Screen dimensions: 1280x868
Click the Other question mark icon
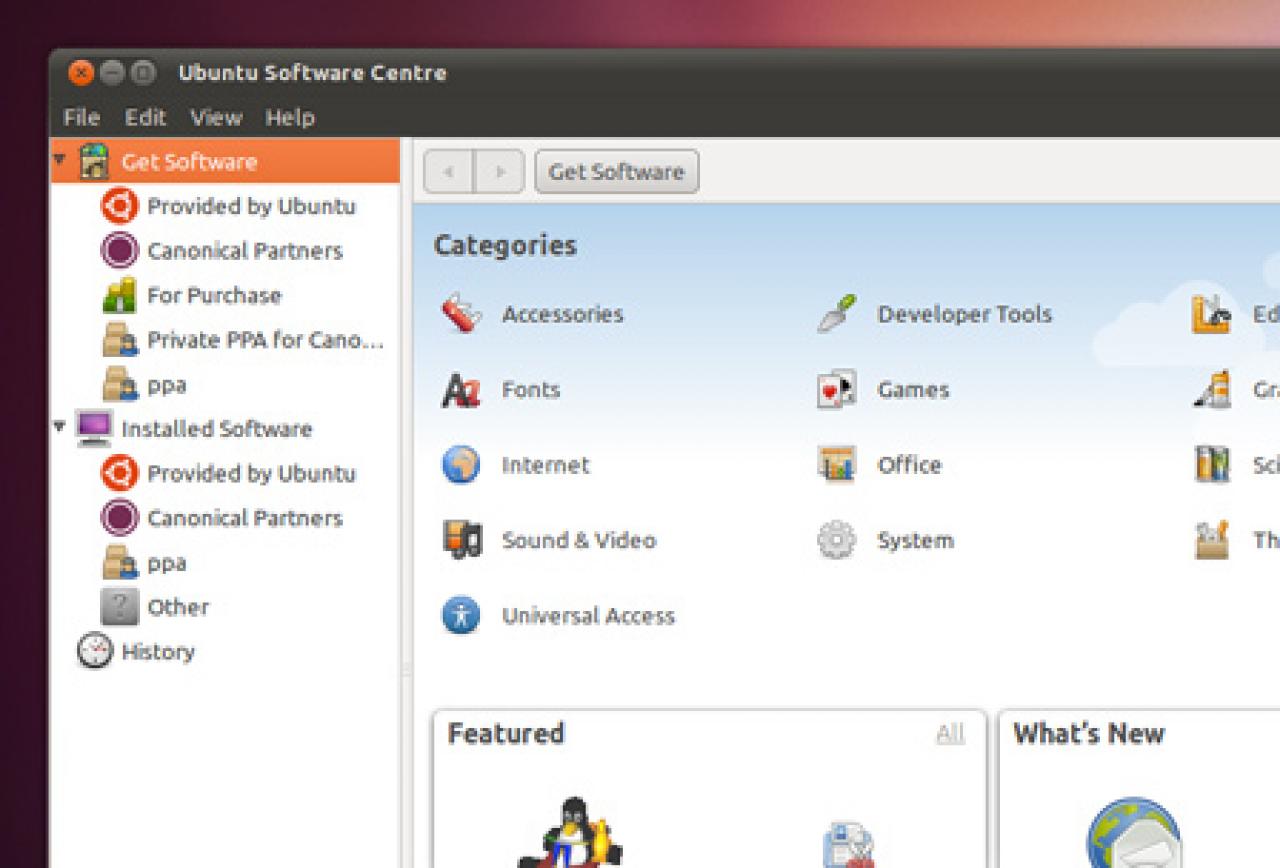[119, 606]
